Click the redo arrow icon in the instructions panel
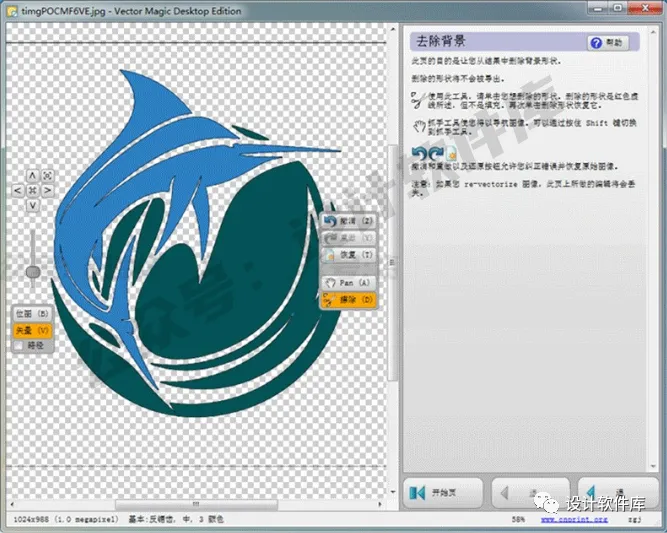Screen dimensions: 667x533 (436, 153)
